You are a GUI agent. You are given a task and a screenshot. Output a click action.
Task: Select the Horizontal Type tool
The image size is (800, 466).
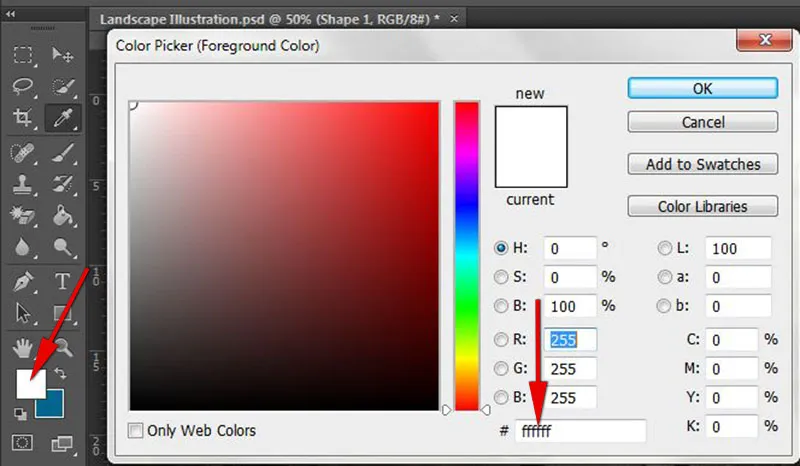pos(63,281)
